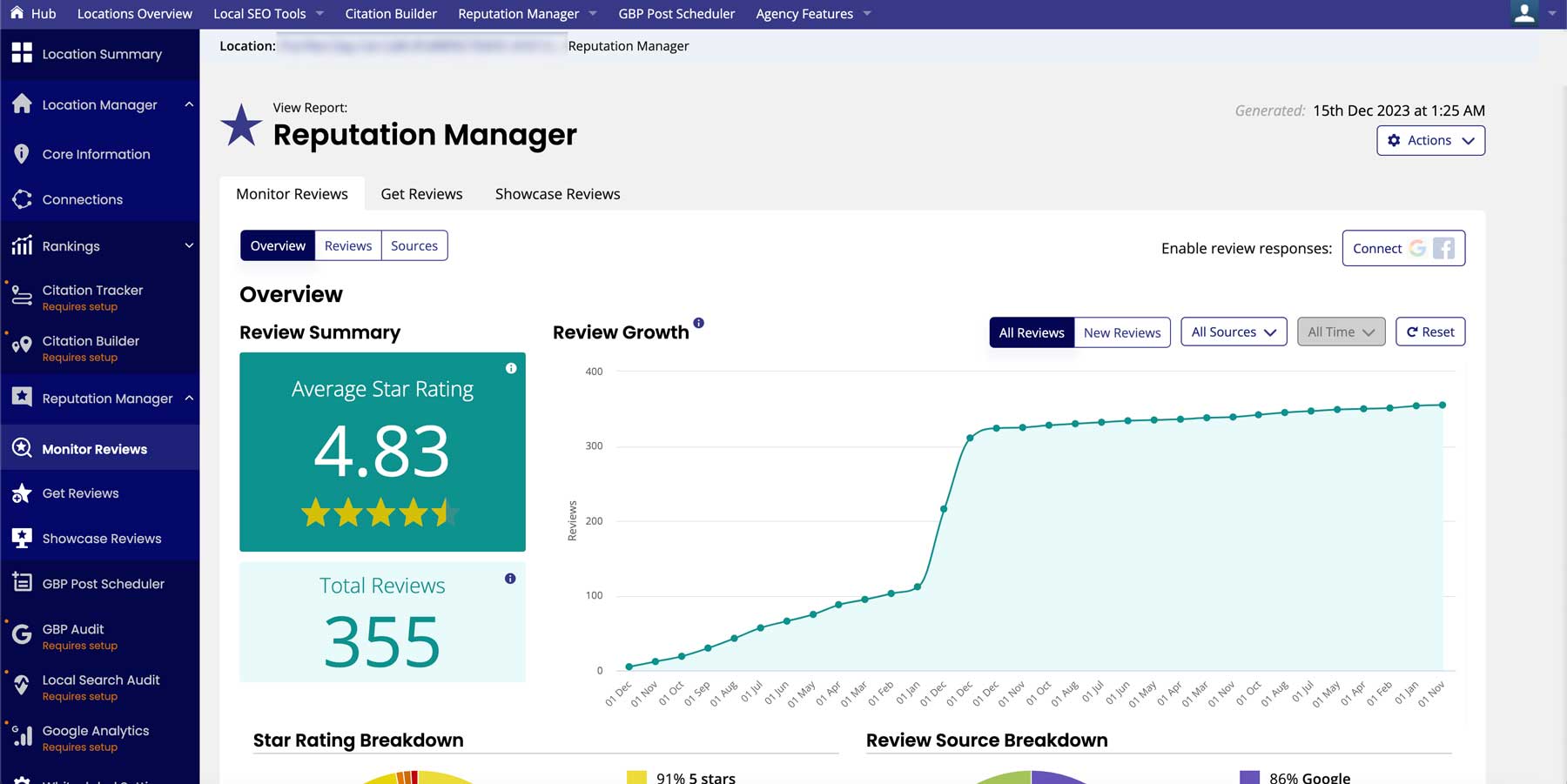Switch to the Get Reviews tab

pyautogui.click(x=421, y=193)
